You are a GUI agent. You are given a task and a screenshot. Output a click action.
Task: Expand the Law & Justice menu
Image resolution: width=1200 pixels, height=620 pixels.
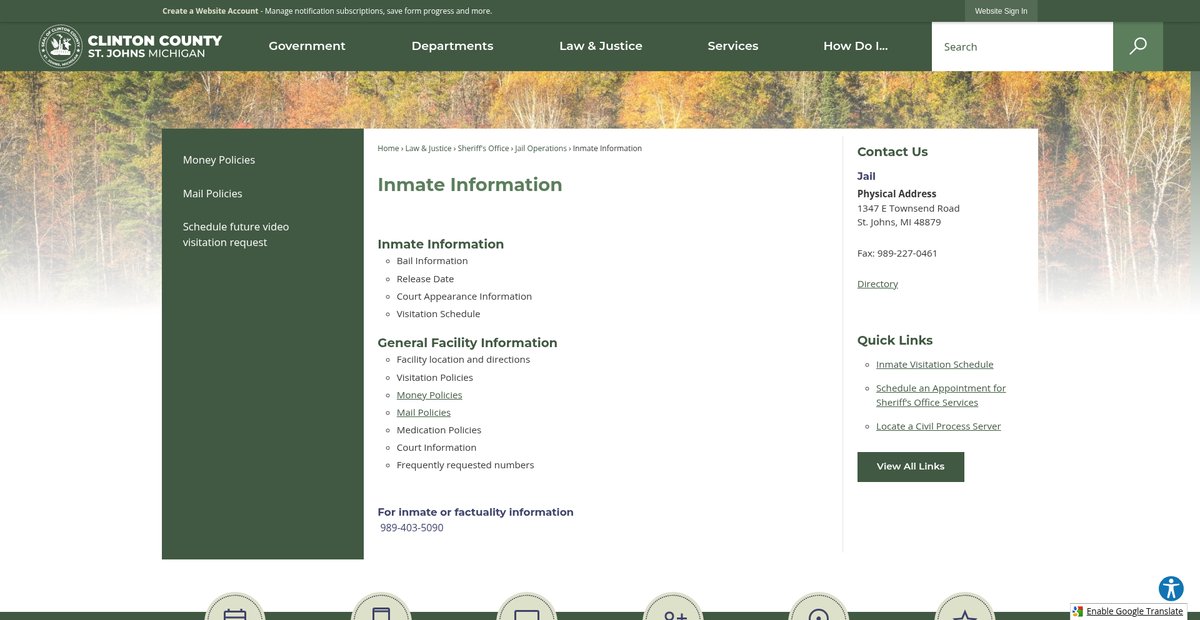[600, 46]
